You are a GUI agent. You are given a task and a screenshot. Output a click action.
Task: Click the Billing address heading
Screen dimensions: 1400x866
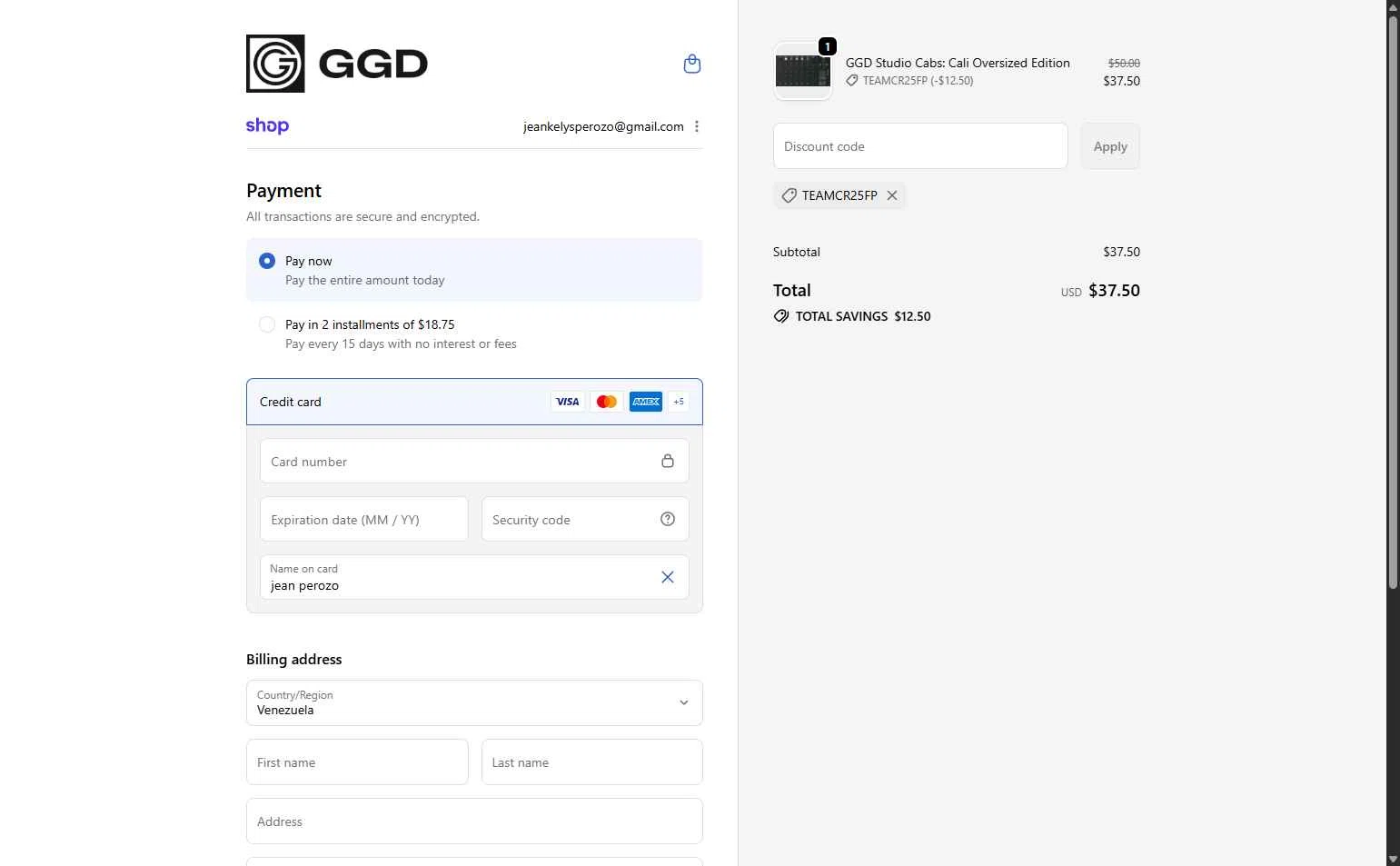294,660
